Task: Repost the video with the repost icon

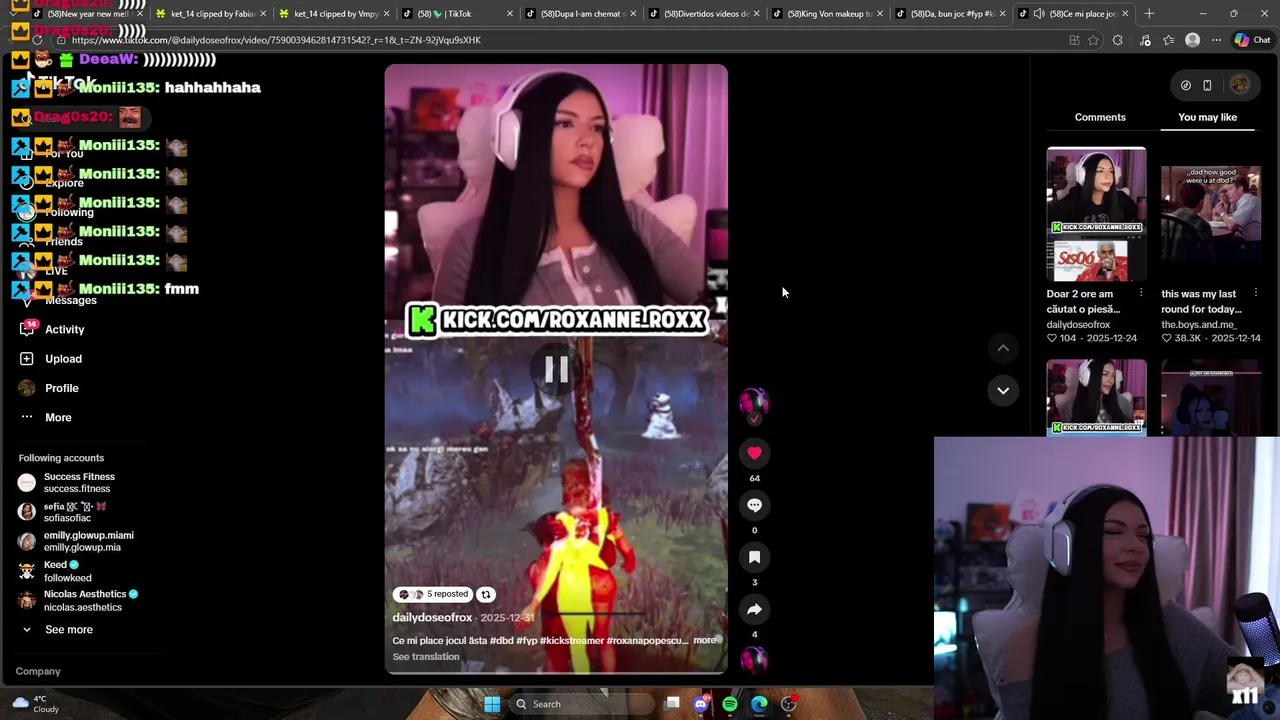Action: (x=485, y=594)
